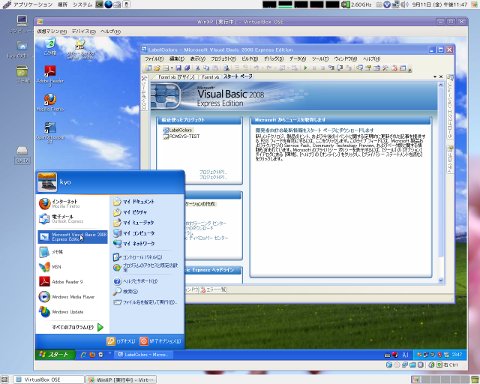480x384 pixels.
Task: Open the Tools (ツール) menu
Action: [x=320, y=59]
